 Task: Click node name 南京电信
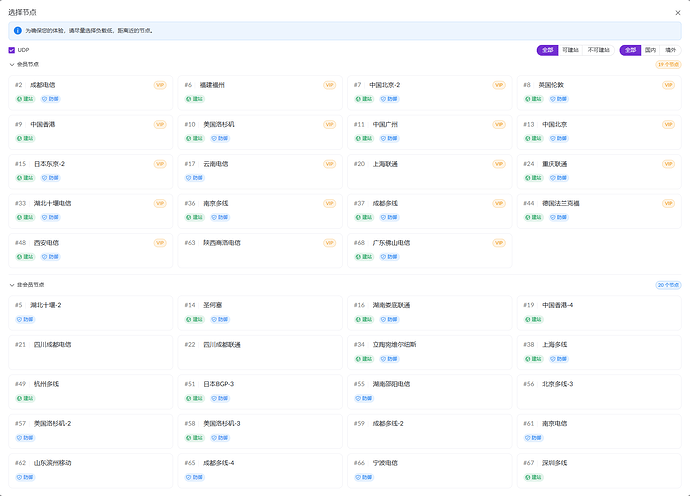(554, 424)
